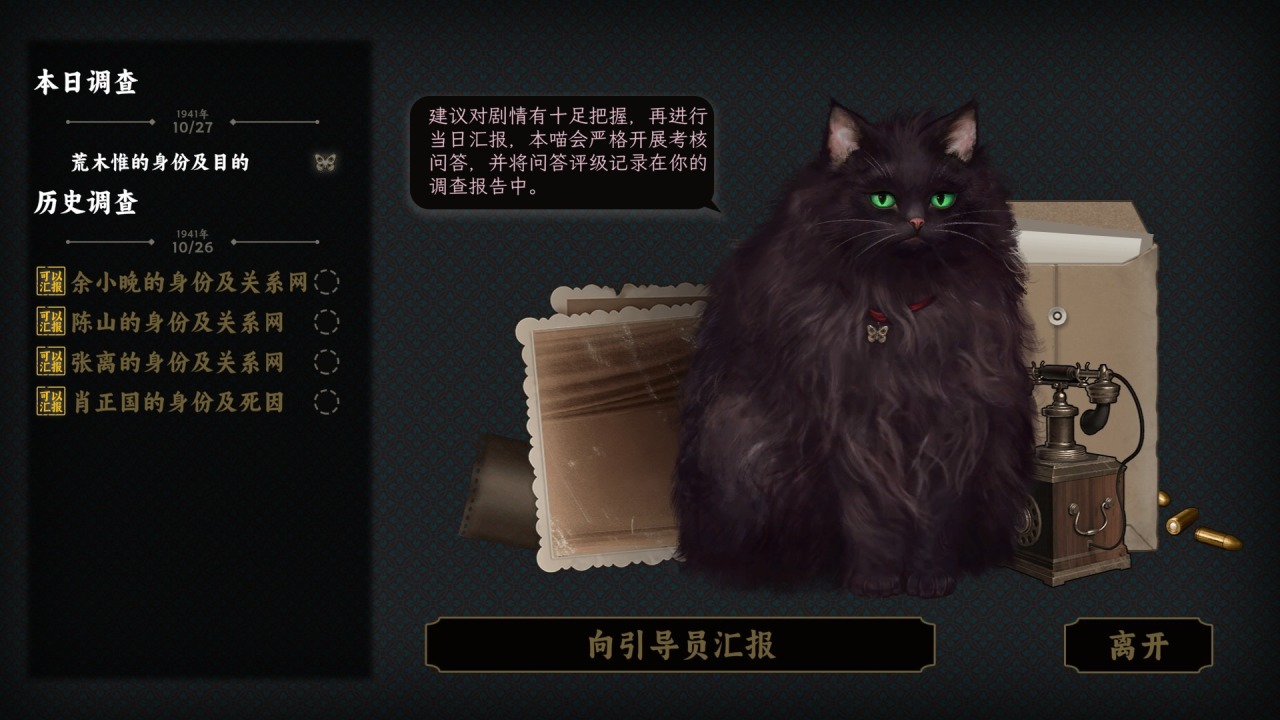Viewport: 1280px width, 720px height.
Task: Click the butterfly icon beside 荒木惟的身份及目的
Action: click(x=325, y=162)
